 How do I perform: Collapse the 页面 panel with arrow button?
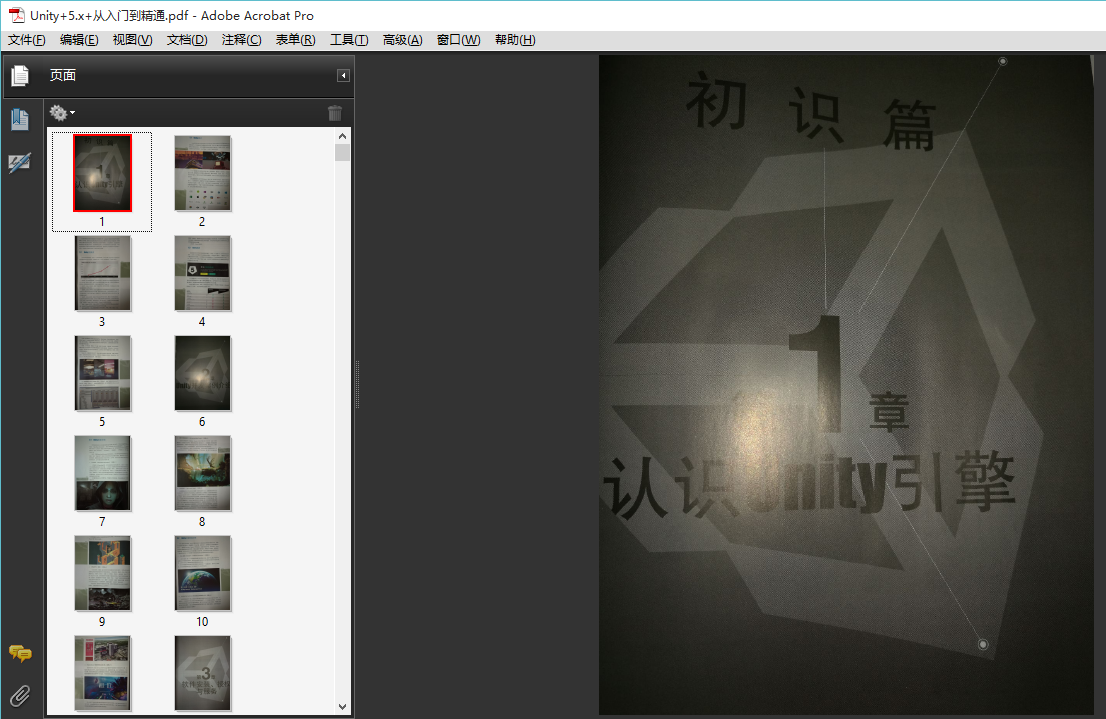[344, 75]
